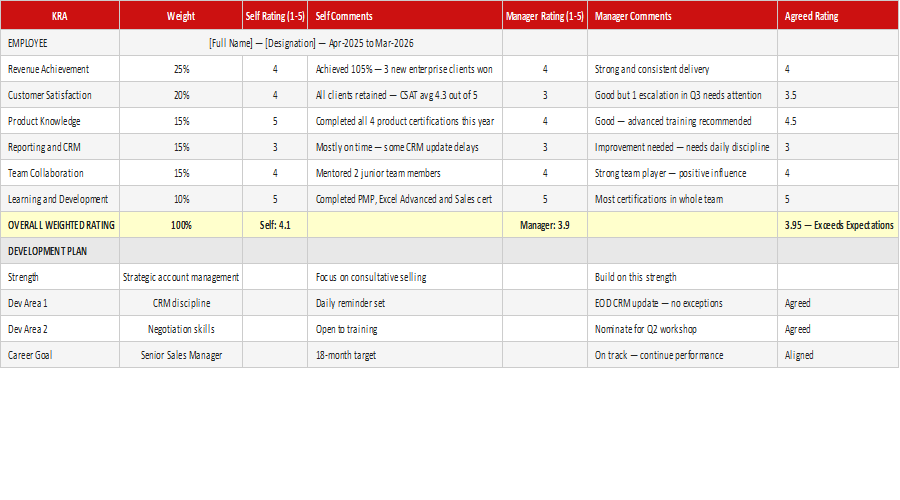
Task: Click 'Completed all 4 product certifications this year'
Action: [x=405, y=121]
